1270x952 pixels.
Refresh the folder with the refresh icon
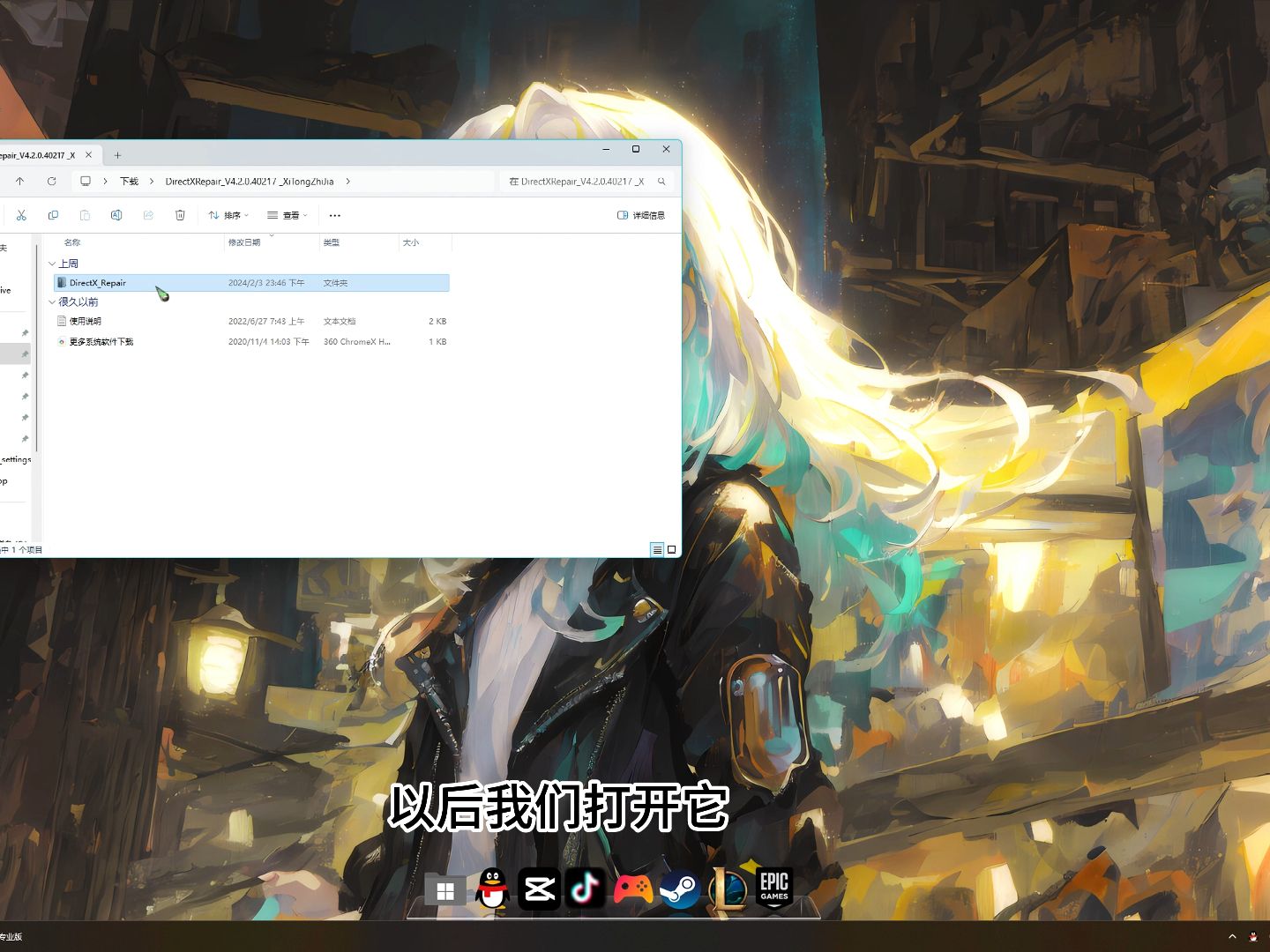click(51, 182)
